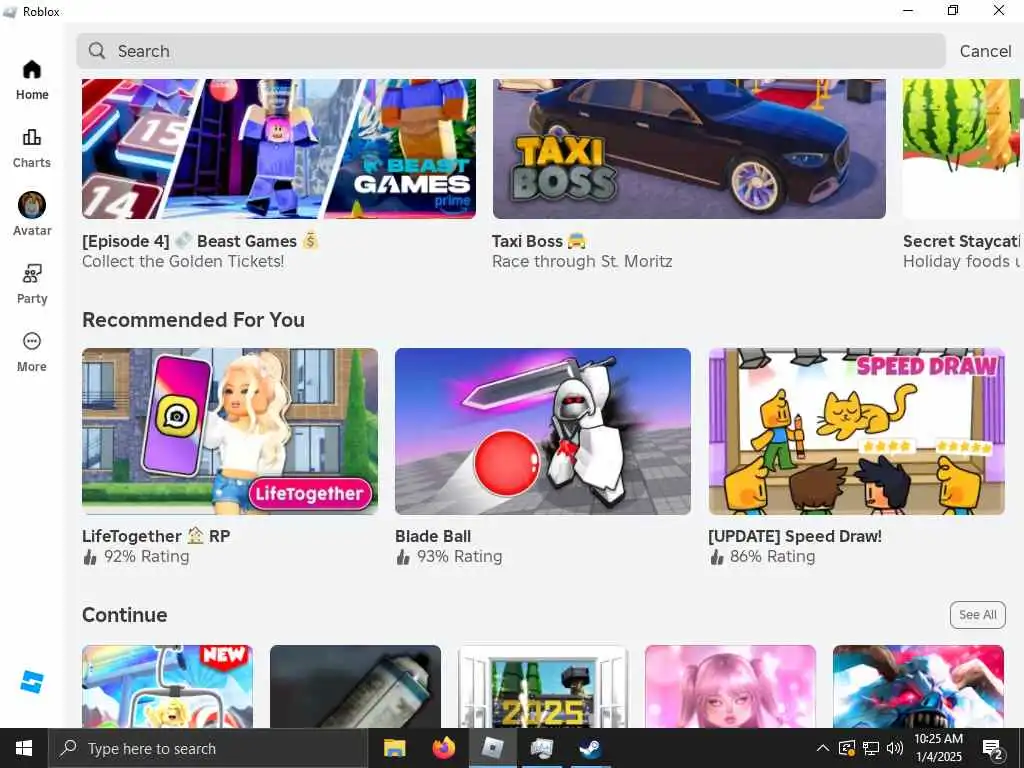Click the 'Continue' section heading

click(x=125, y=615)
